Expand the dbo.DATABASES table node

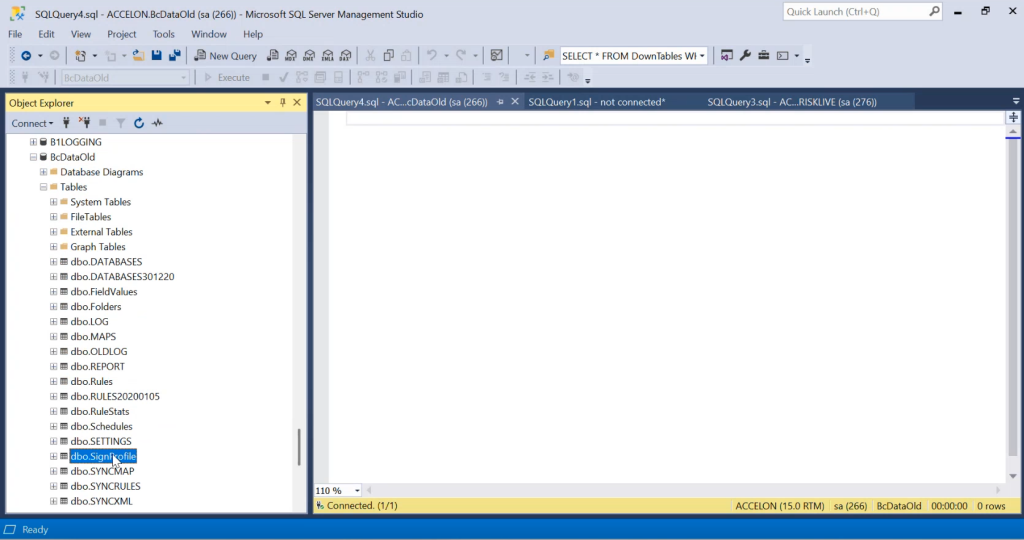pos(54,262)
